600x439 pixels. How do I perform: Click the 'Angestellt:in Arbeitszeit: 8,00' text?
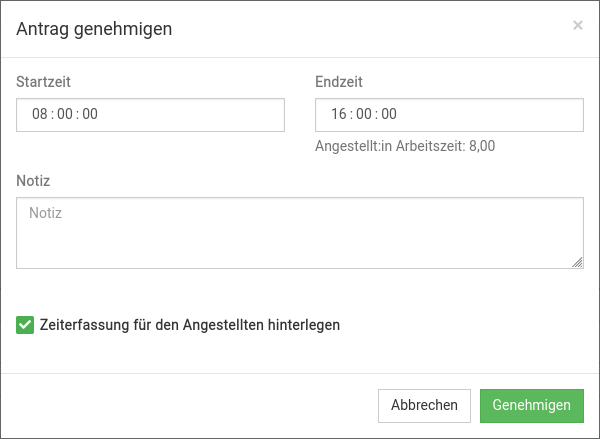point(405,146)
